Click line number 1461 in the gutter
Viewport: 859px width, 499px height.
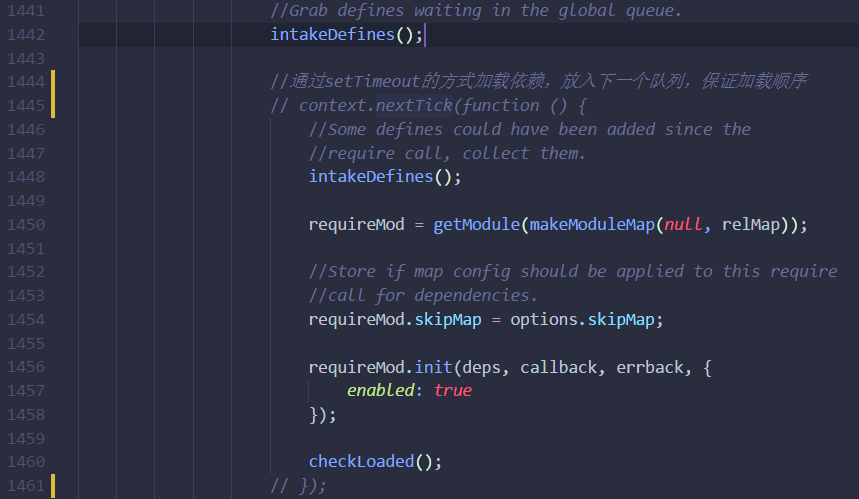[26, 485]
